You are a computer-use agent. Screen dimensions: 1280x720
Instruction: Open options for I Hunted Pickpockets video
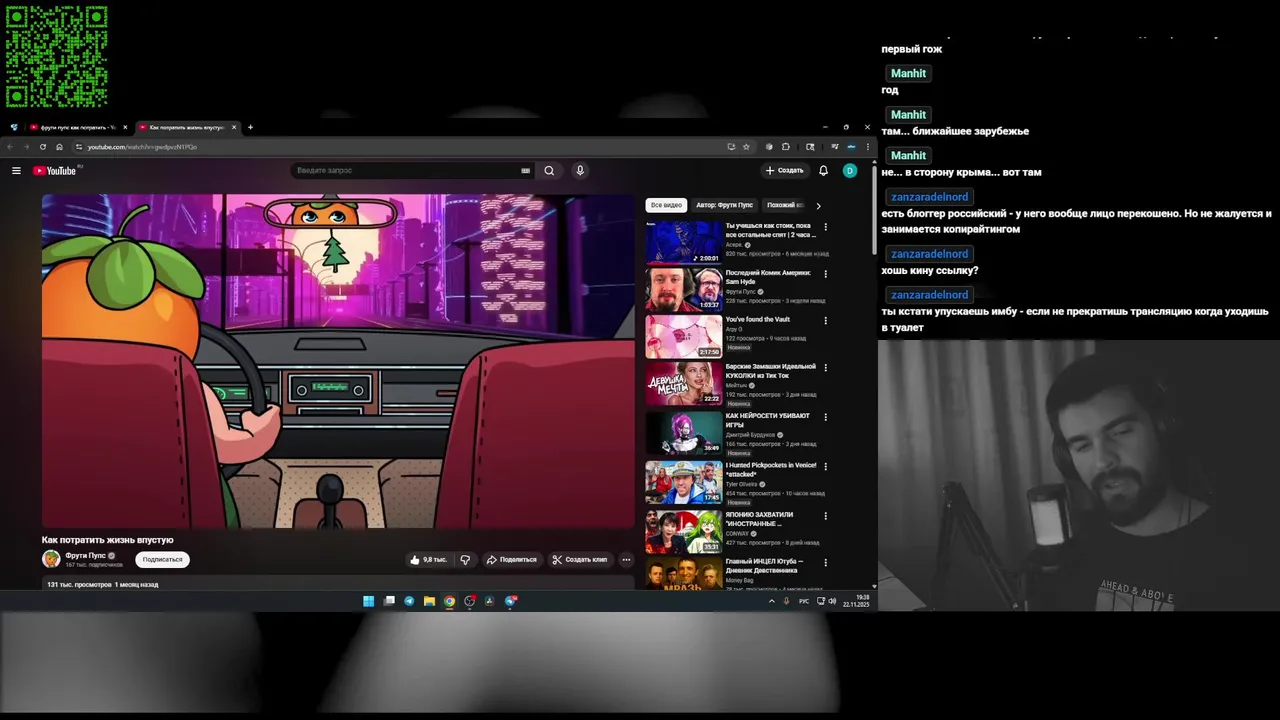click(826, 466)
